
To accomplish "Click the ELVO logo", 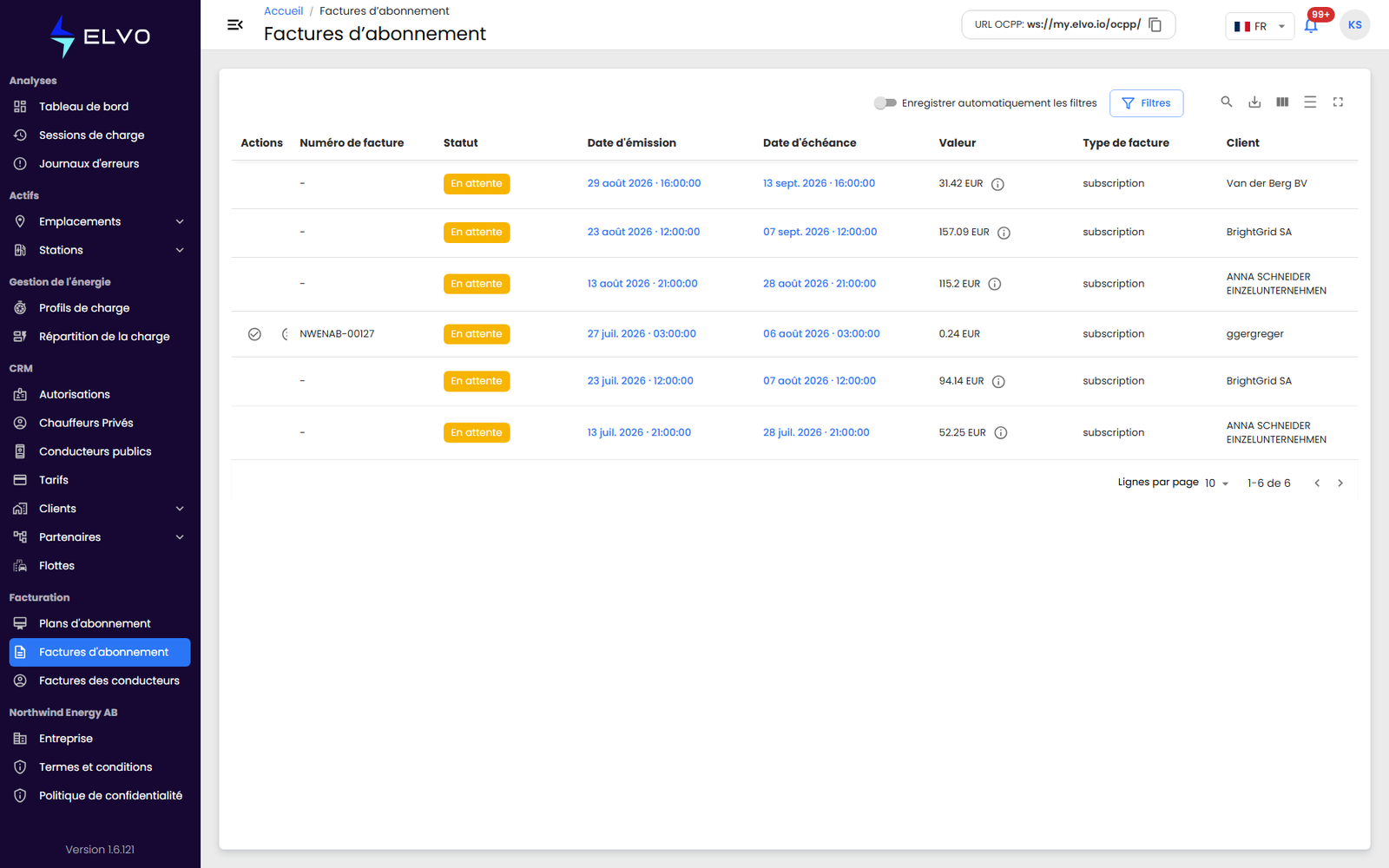I will point(100,36).
